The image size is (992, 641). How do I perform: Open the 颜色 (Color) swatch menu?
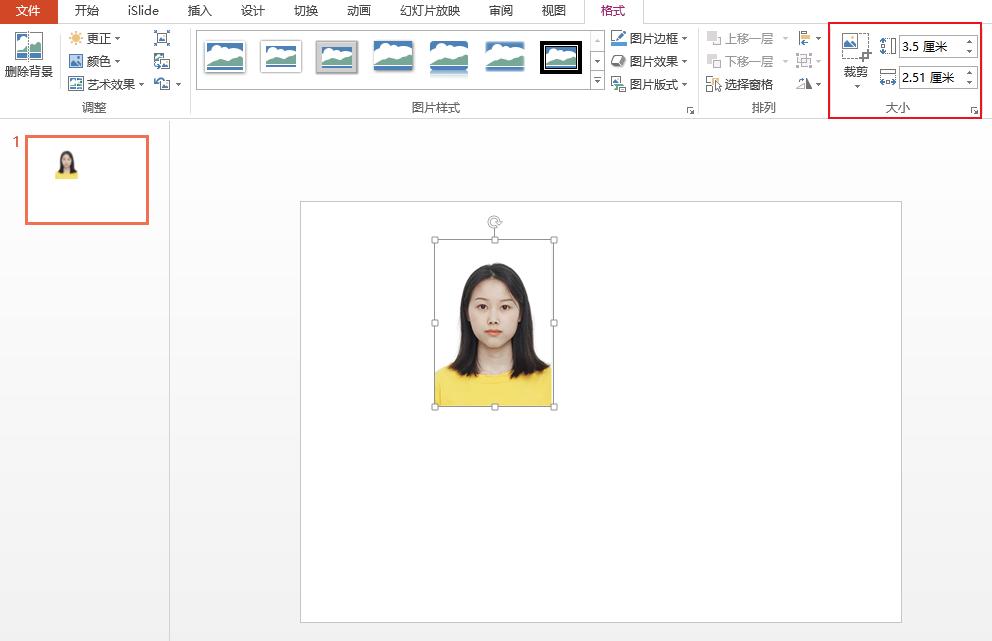point(97,61)
